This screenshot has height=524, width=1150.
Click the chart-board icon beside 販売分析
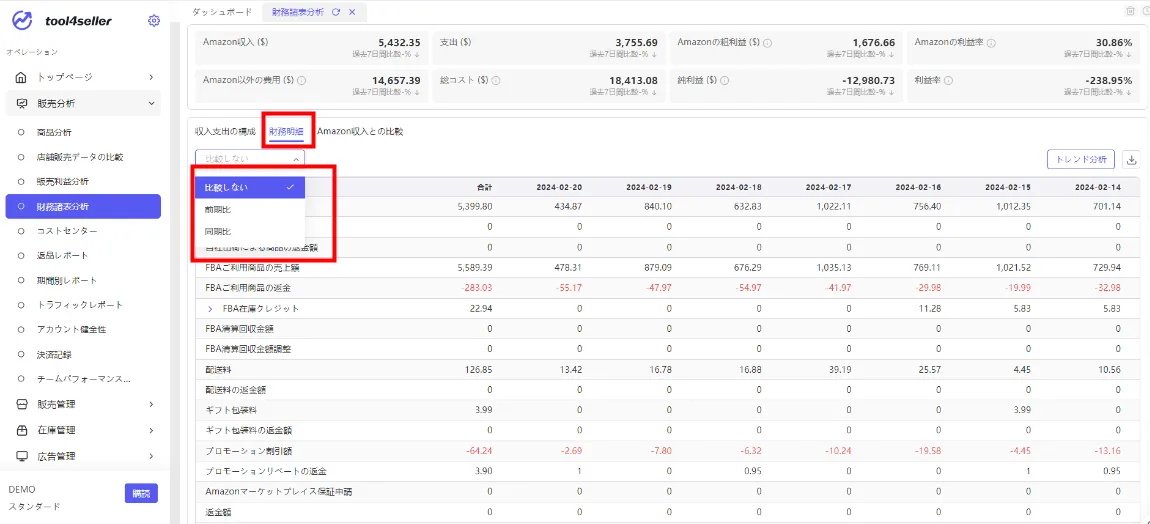pos(22,103)
